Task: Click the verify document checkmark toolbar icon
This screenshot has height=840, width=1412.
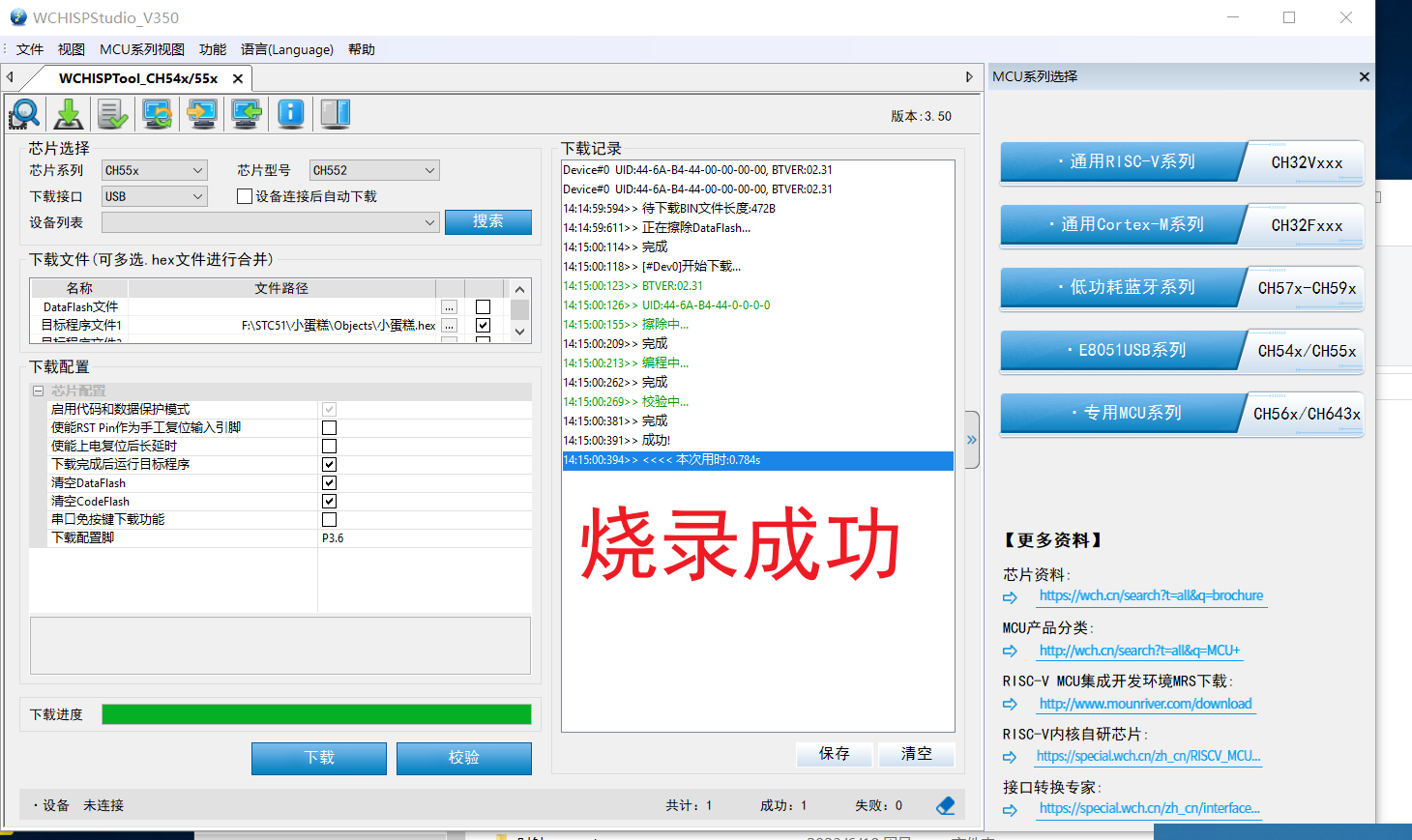Action: 113,114
